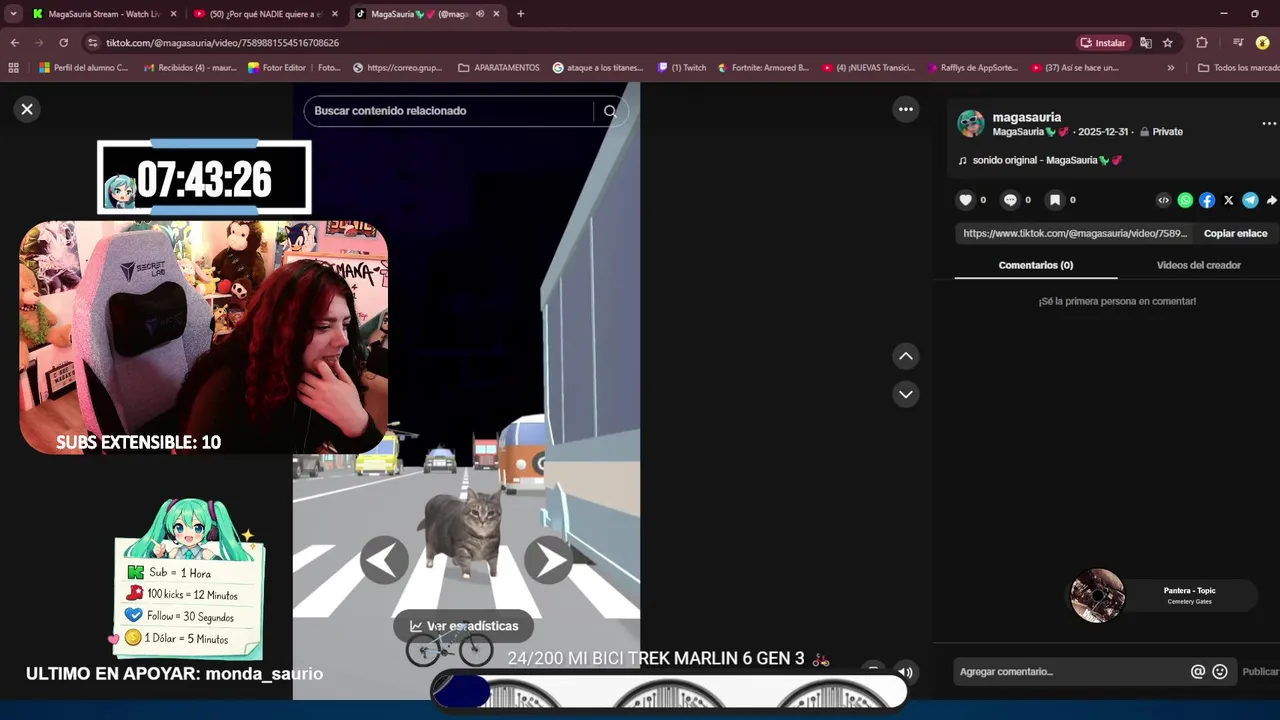Open the three-dot menu above video

pos(905,109)
